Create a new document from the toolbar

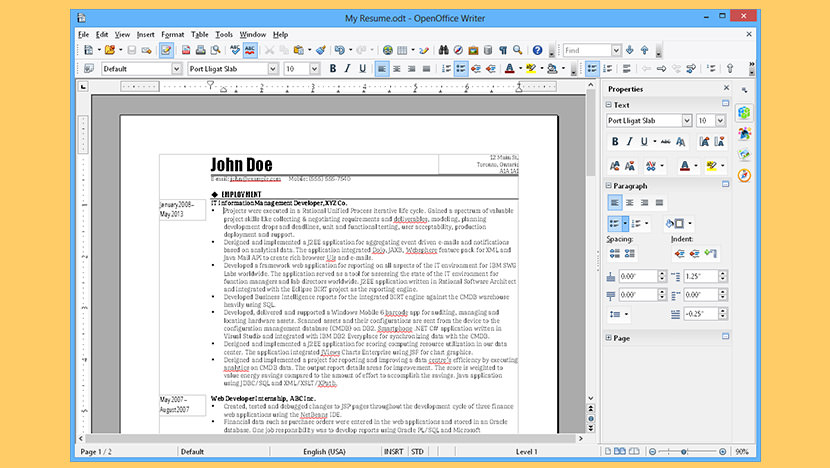point(88,50)
